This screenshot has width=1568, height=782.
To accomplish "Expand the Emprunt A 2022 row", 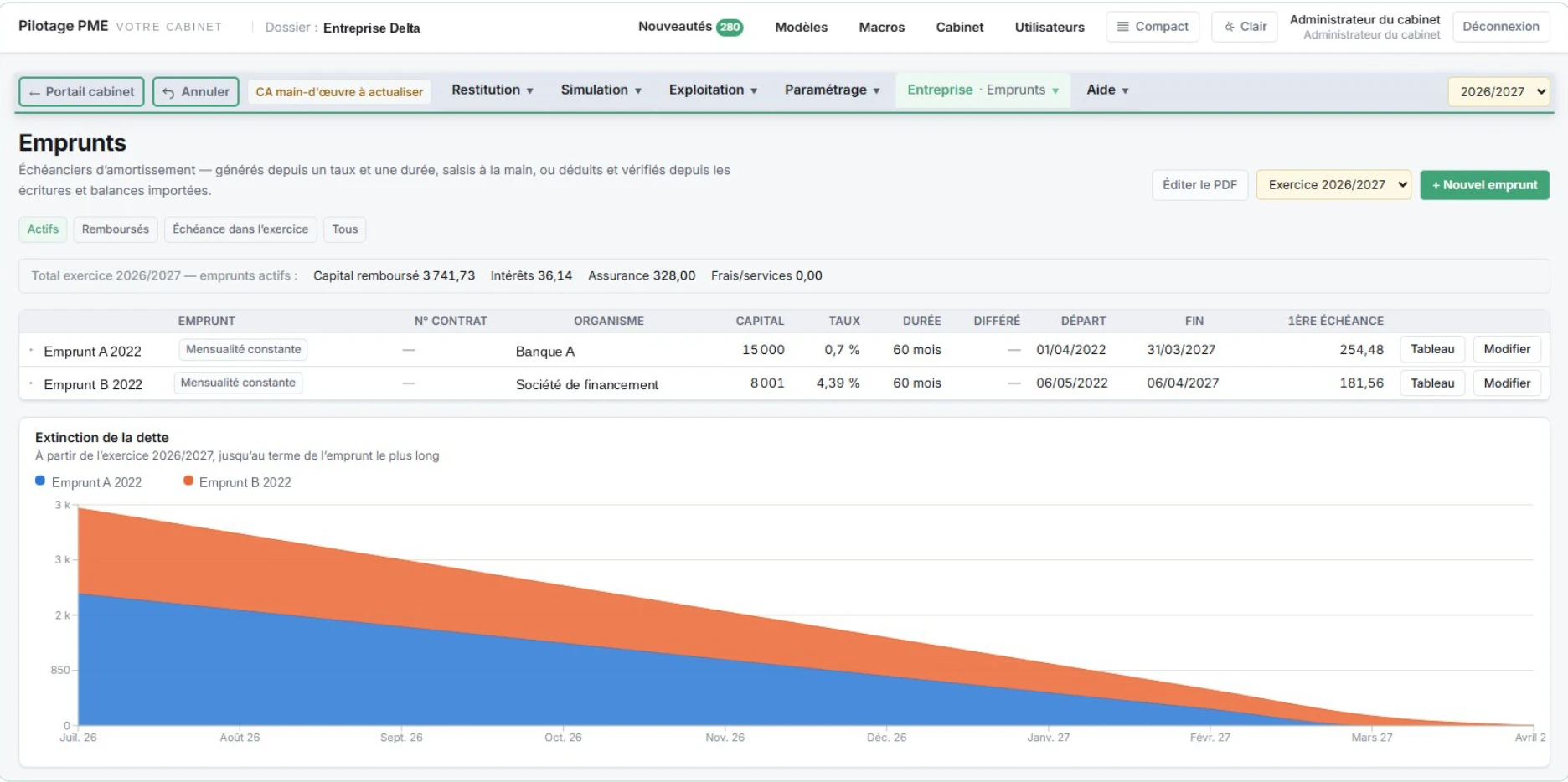I will [31, 351].
